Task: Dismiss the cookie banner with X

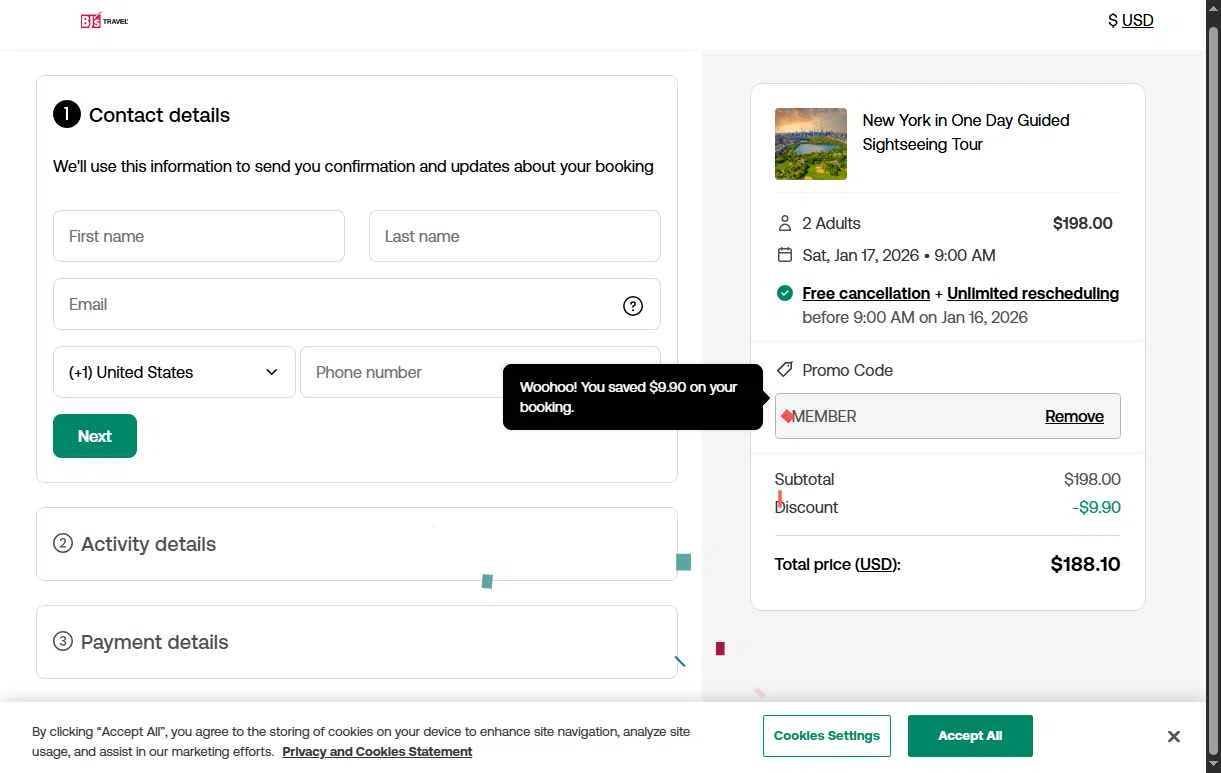Action: 1173,737
